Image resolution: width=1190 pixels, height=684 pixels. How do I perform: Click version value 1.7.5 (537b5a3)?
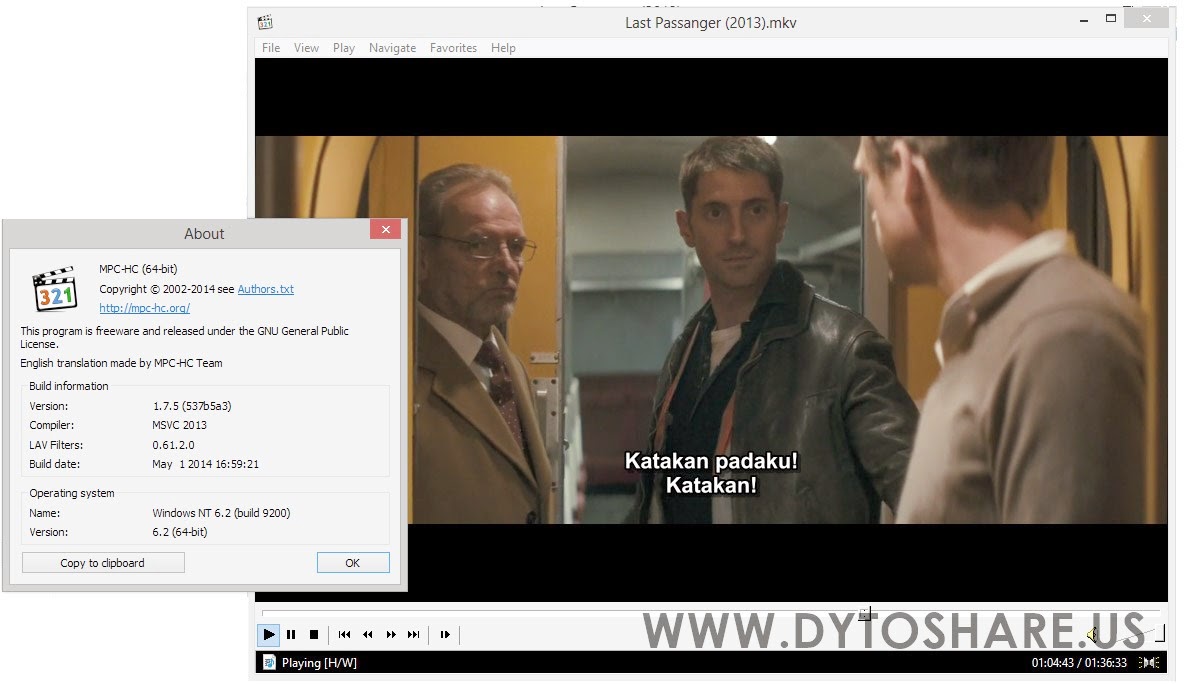pos(192,406)
